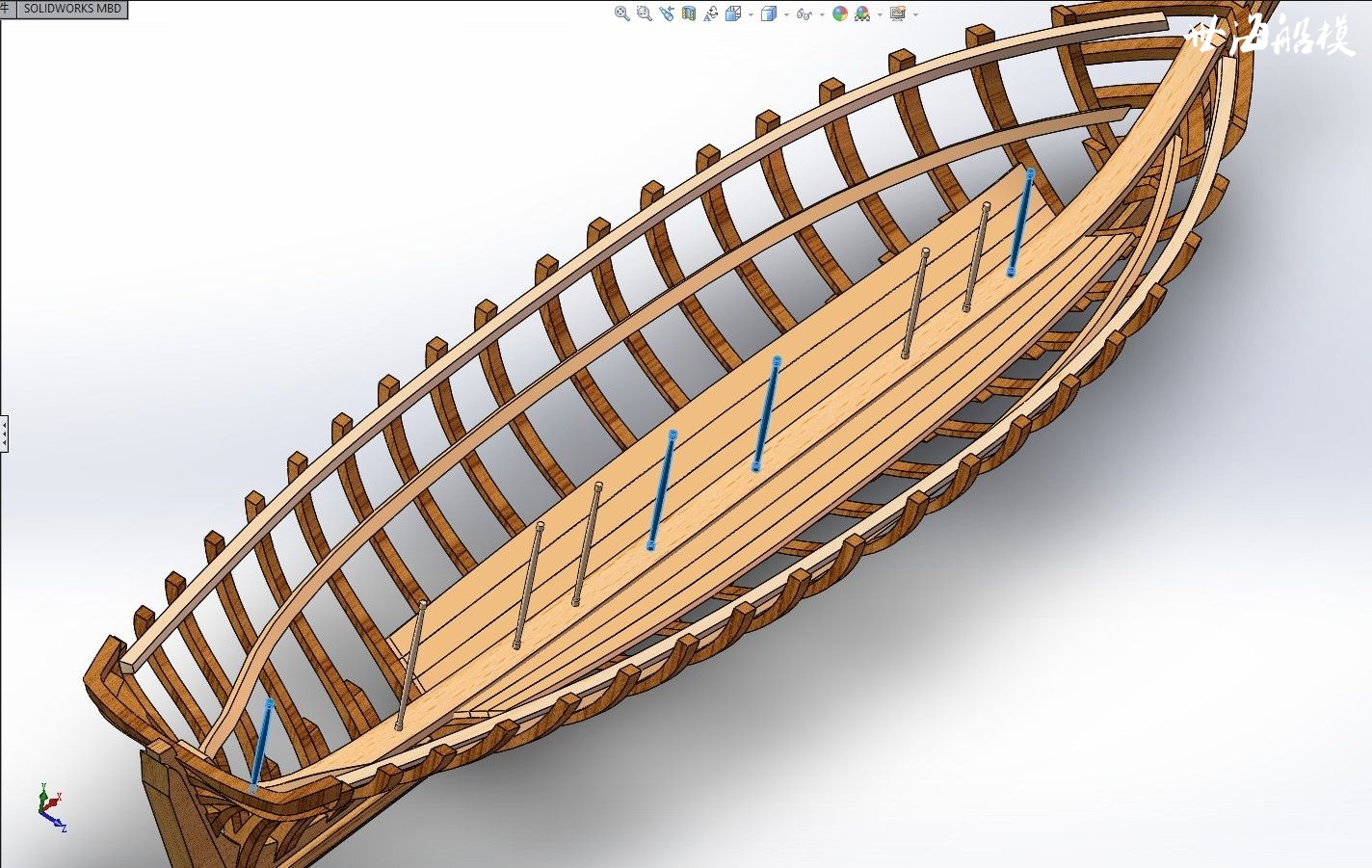Expand the View Orientation dropdown arrow

pos(751,14)
